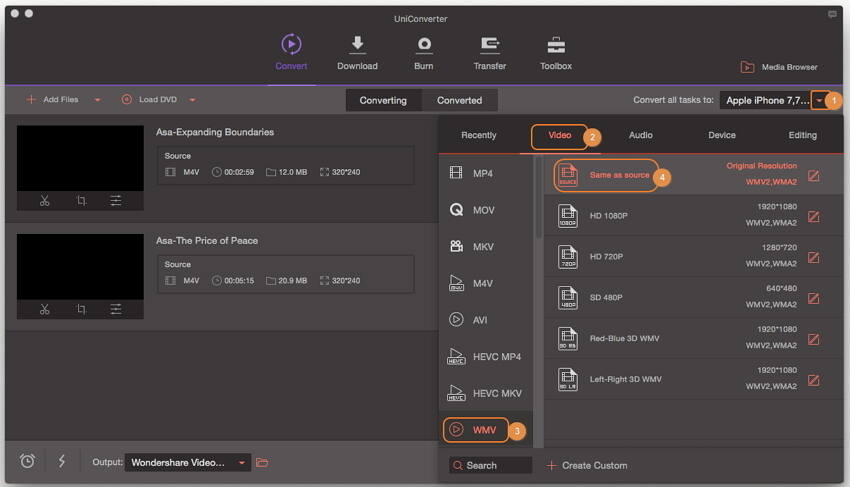The height and width of the screenshot is (487, 850).
Task: Choose HEVC MP4 in the format list
Action: (486, 356)
